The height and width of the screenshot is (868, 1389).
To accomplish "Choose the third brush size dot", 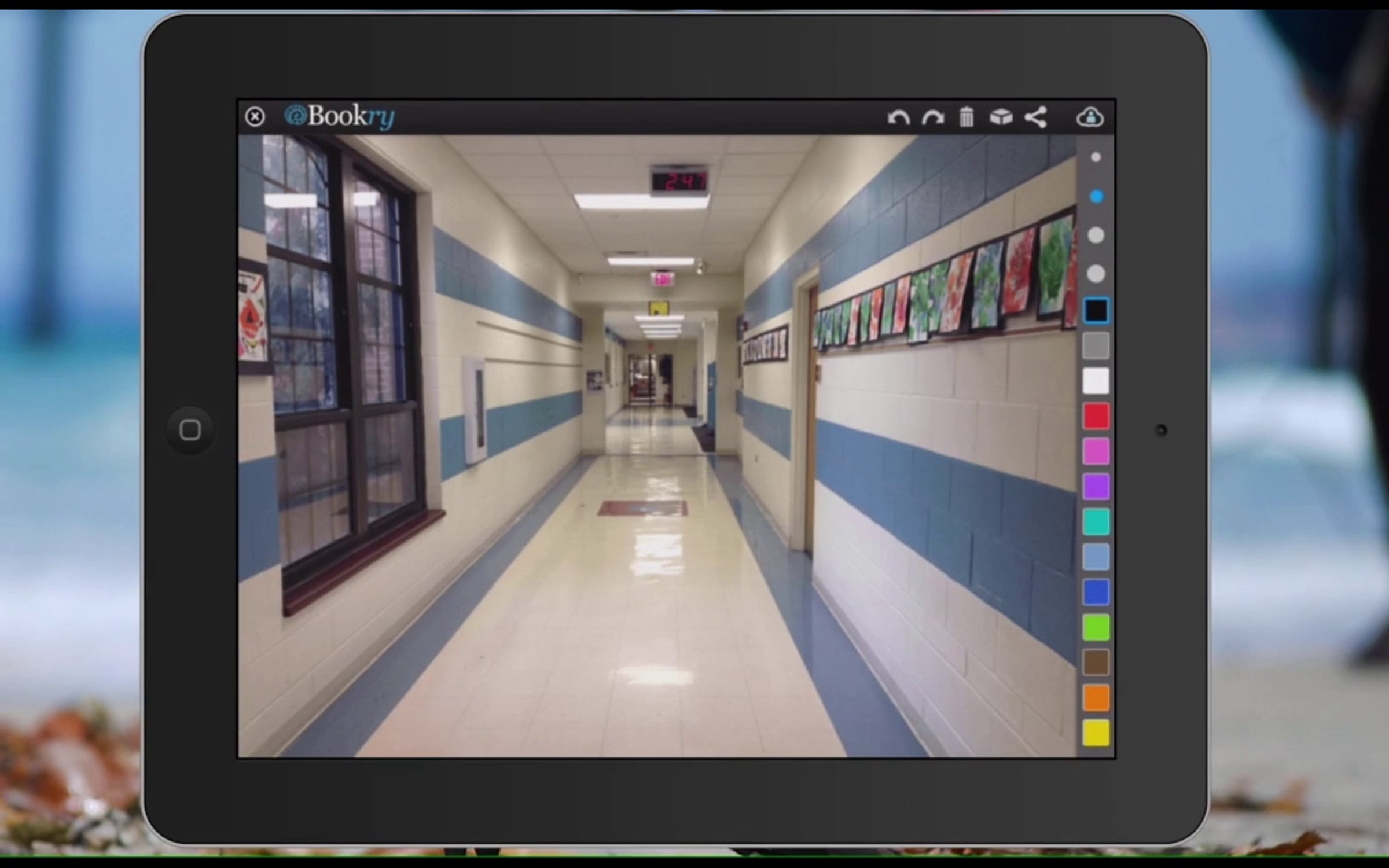I will point(1096,235).
